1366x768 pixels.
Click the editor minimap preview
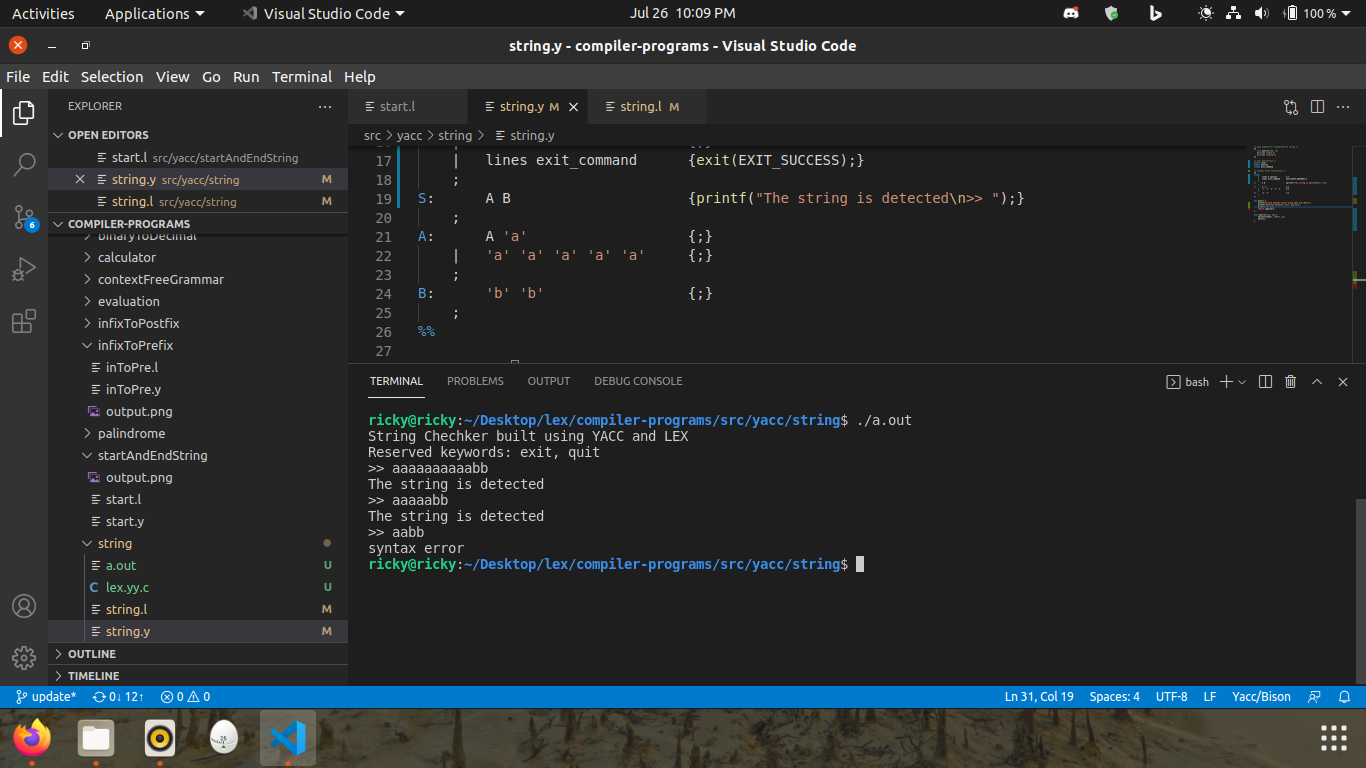[1297, 185]
